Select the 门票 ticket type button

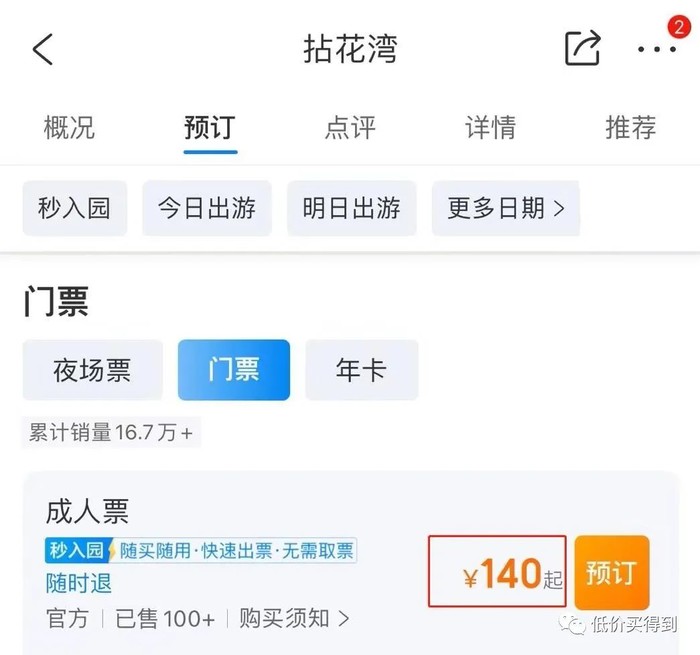click(234, 370)
